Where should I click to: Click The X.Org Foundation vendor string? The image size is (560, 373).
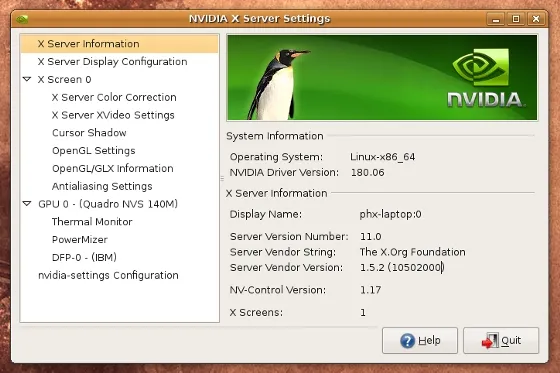[x=412, y=252]
